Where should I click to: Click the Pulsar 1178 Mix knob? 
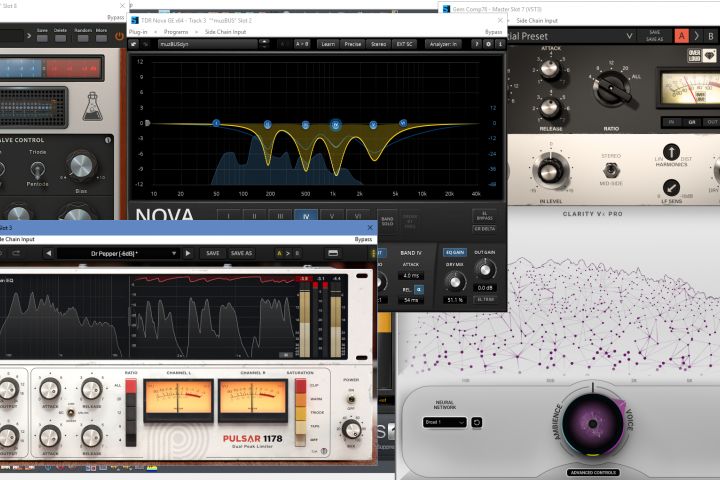[x=351, y=430]
